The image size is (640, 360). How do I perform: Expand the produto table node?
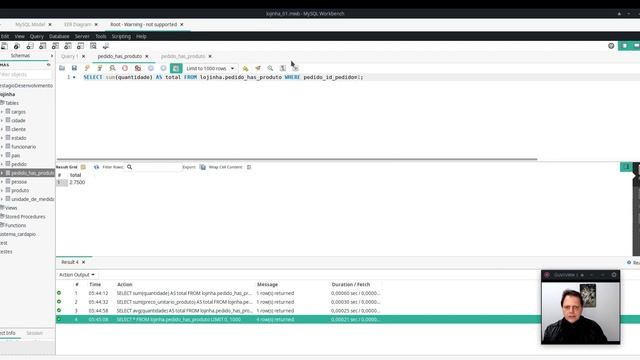[x=2, y=190]
